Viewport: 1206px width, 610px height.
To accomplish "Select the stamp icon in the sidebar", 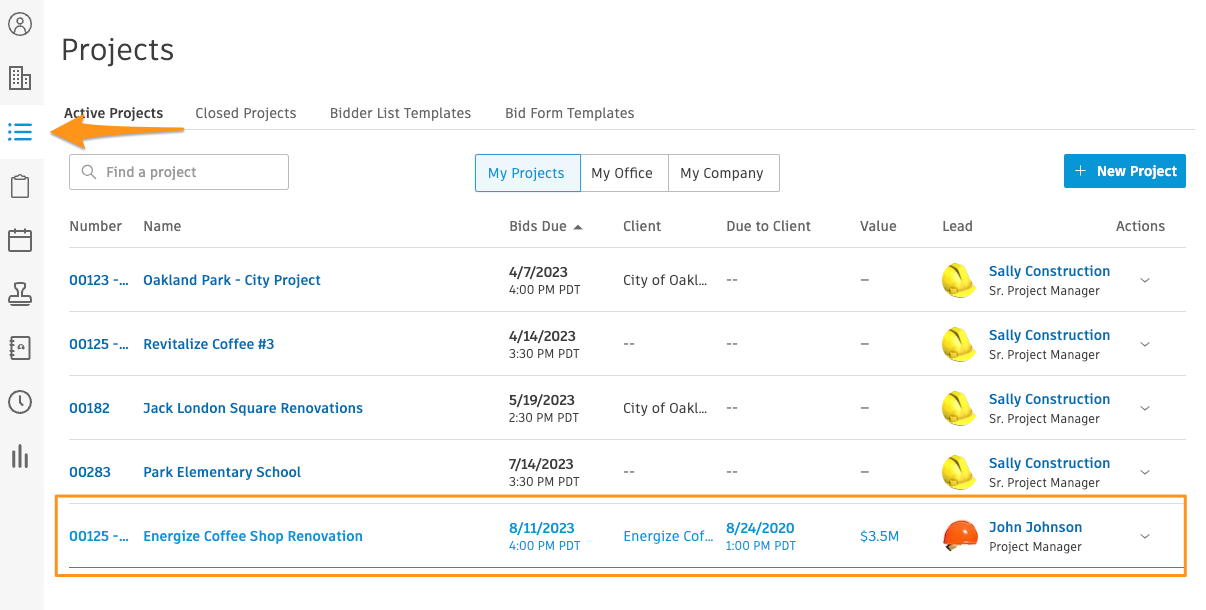I will click(x=21, y=293).
